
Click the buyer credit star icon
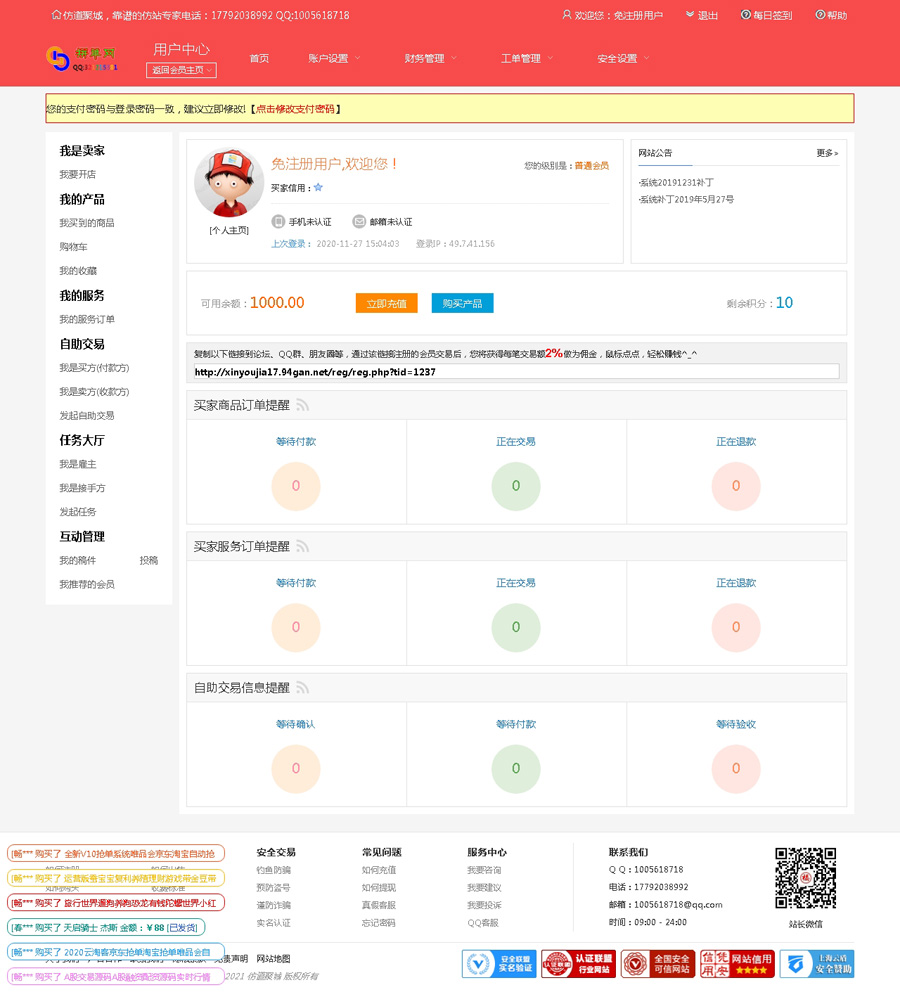coord(318,187)
